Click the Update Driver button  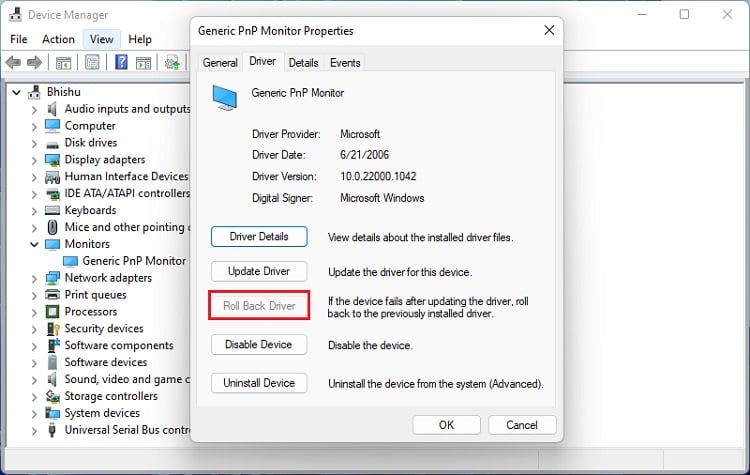[259, 271]
